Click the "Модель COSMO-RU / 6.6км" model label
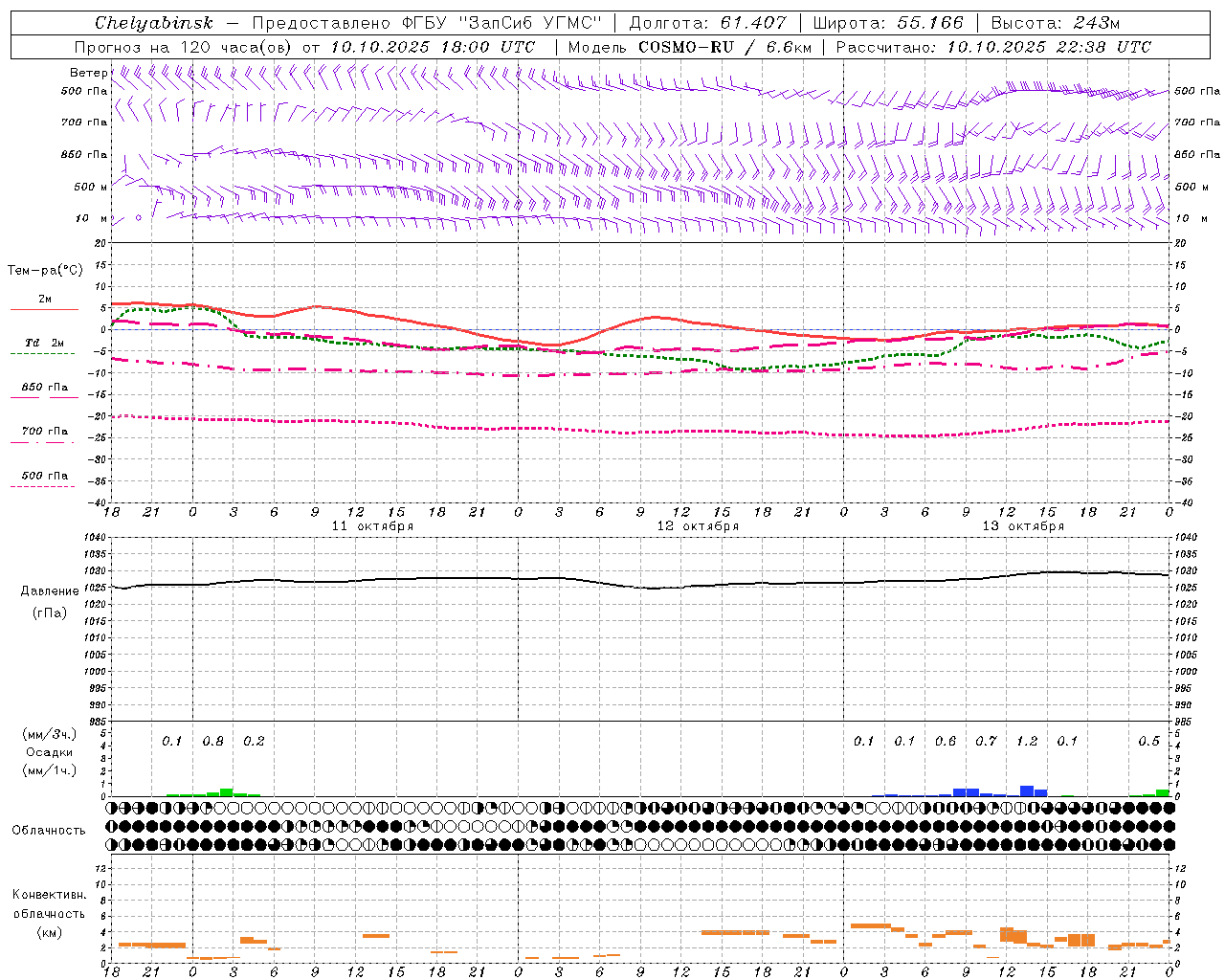The width and height of the screenshot is (1225, 980). tap(688, 47)
